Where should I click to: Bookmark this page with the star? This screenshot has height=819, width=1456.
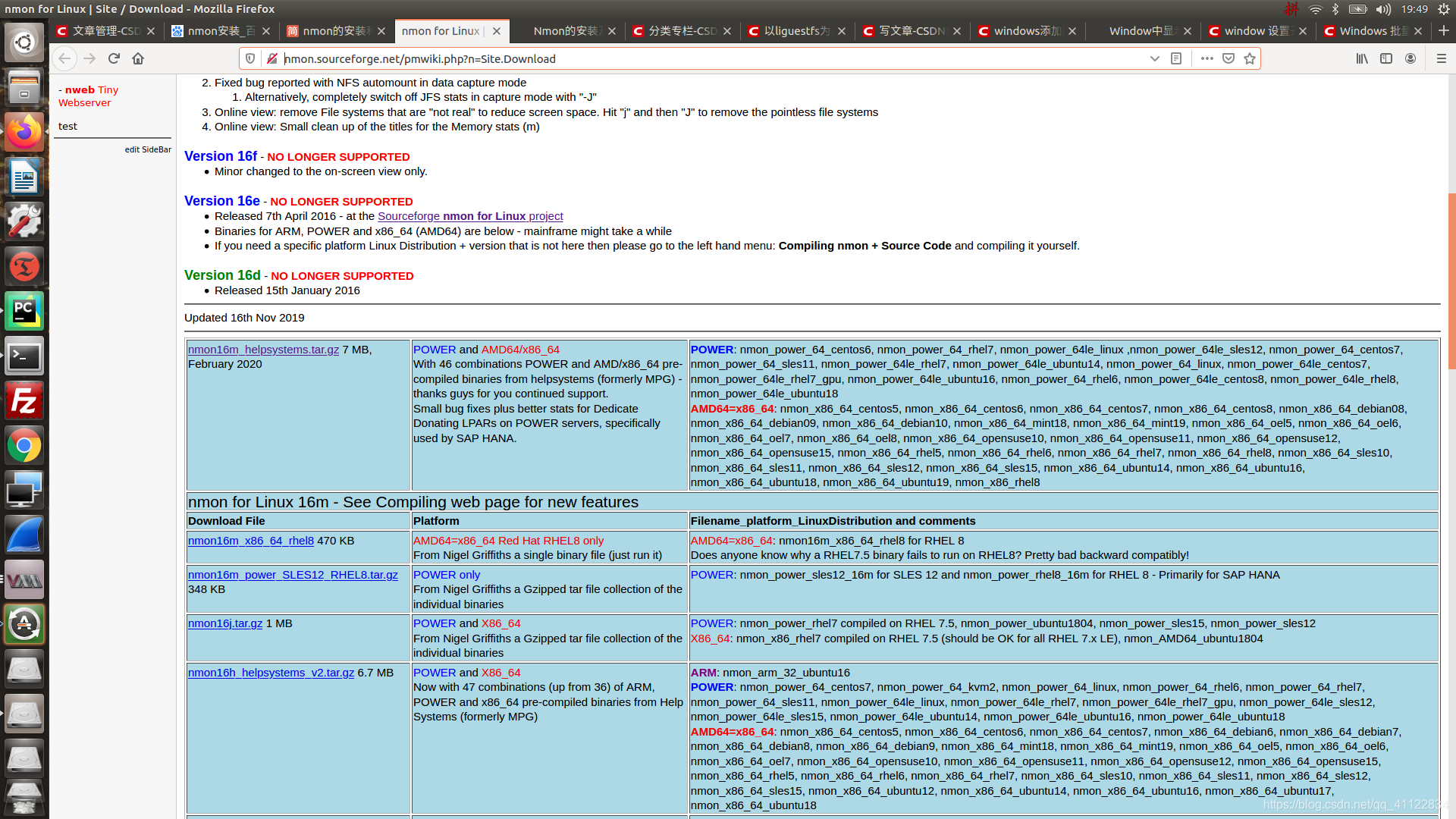(1250, 58)
